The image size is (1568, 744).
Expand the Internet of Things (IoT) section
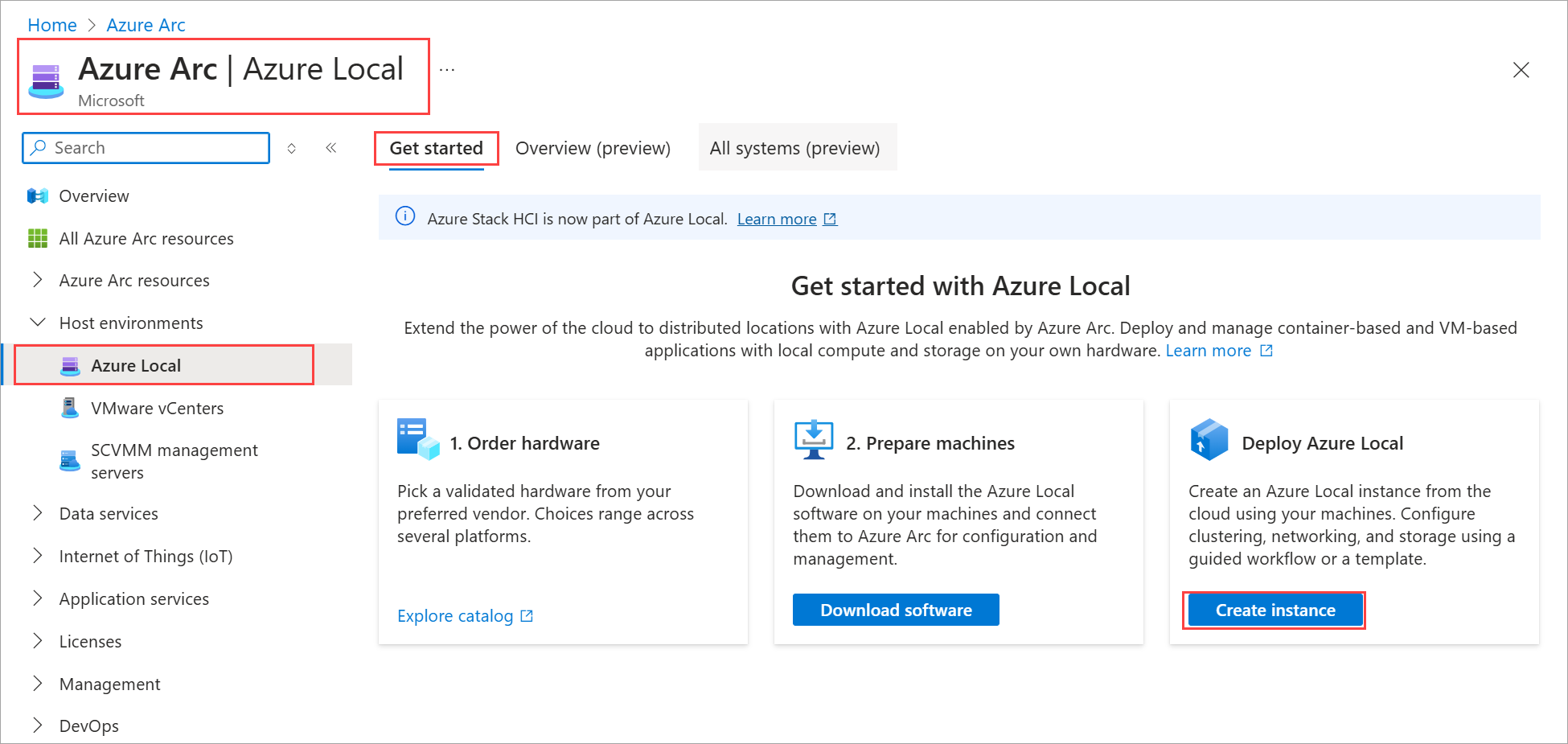tap(38, 557)
